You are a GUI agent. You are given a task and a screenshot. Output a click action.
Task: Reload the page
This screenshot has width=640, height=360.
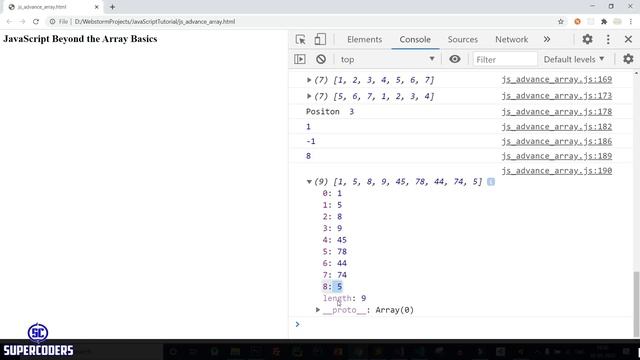tap(36, 22)
